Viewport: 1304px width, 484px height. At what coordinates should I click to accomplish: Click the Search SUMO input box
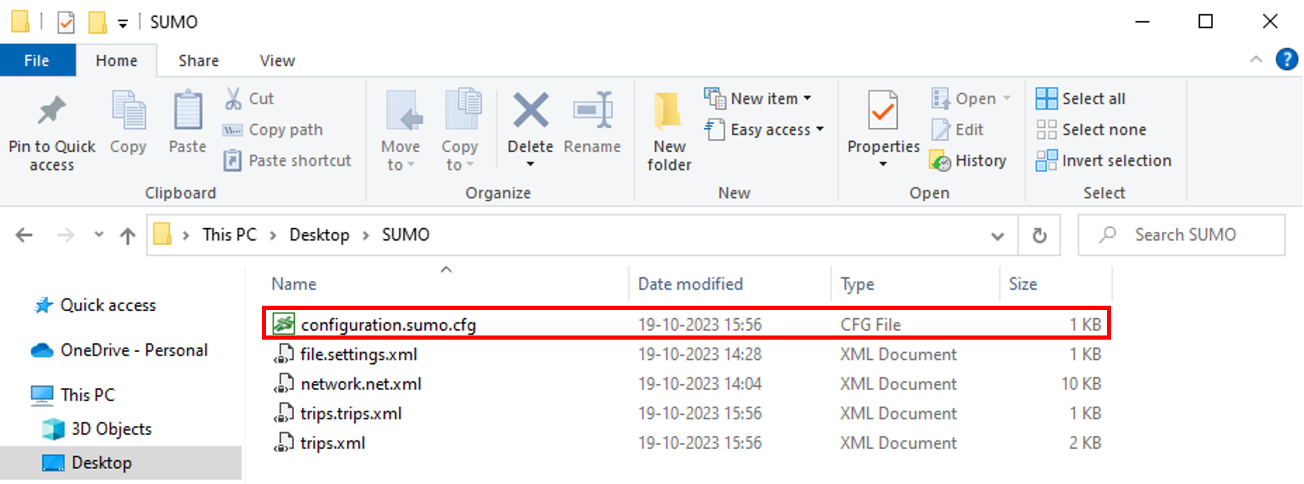[1184, 235]
